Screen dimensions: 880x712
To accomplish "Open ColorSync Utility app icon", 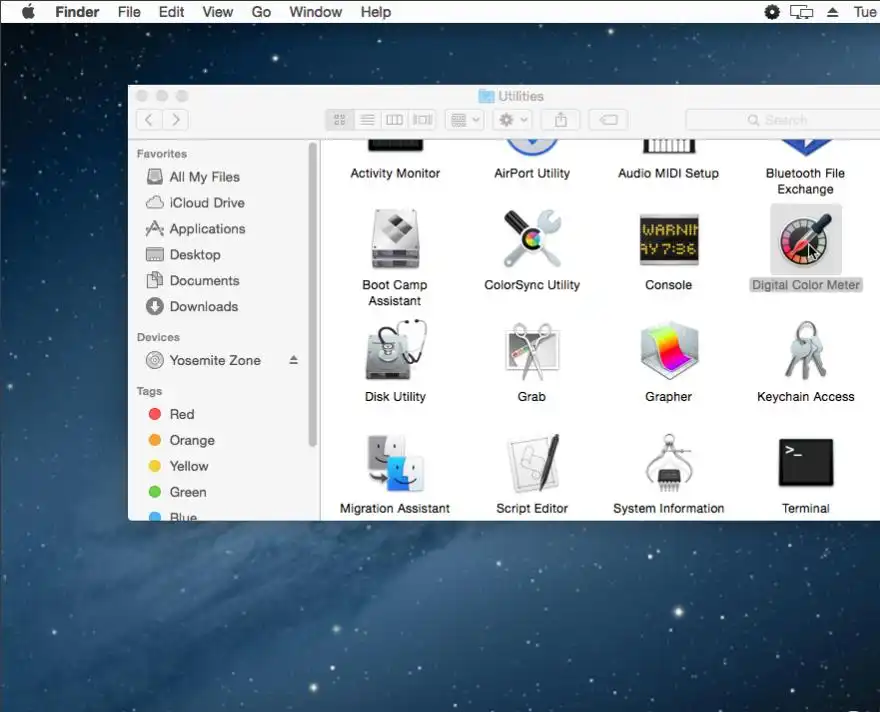I will click(532, 238).
